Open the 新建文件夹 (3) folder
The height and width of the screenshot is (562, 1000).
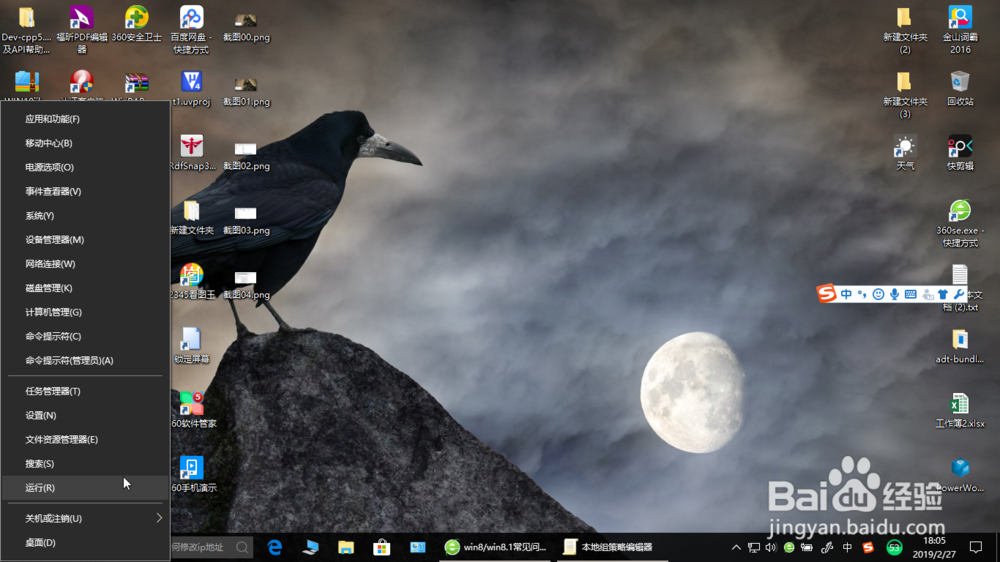(905, 94)
